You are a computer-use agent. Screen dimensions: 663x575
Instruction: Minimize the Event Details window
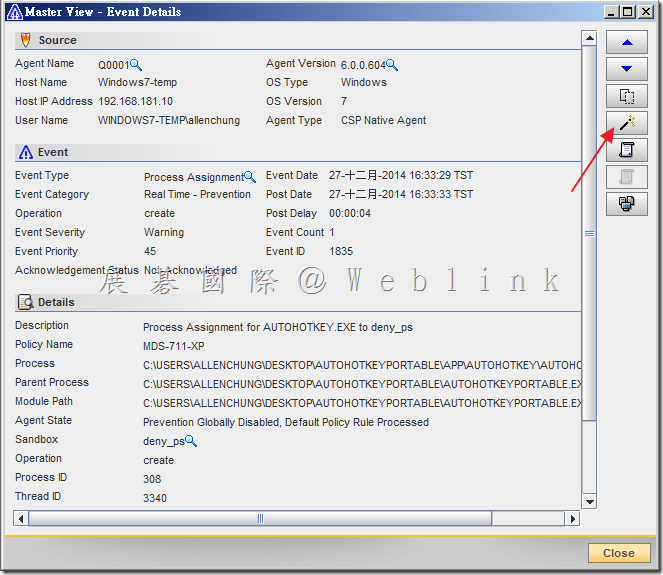point(611,11)
